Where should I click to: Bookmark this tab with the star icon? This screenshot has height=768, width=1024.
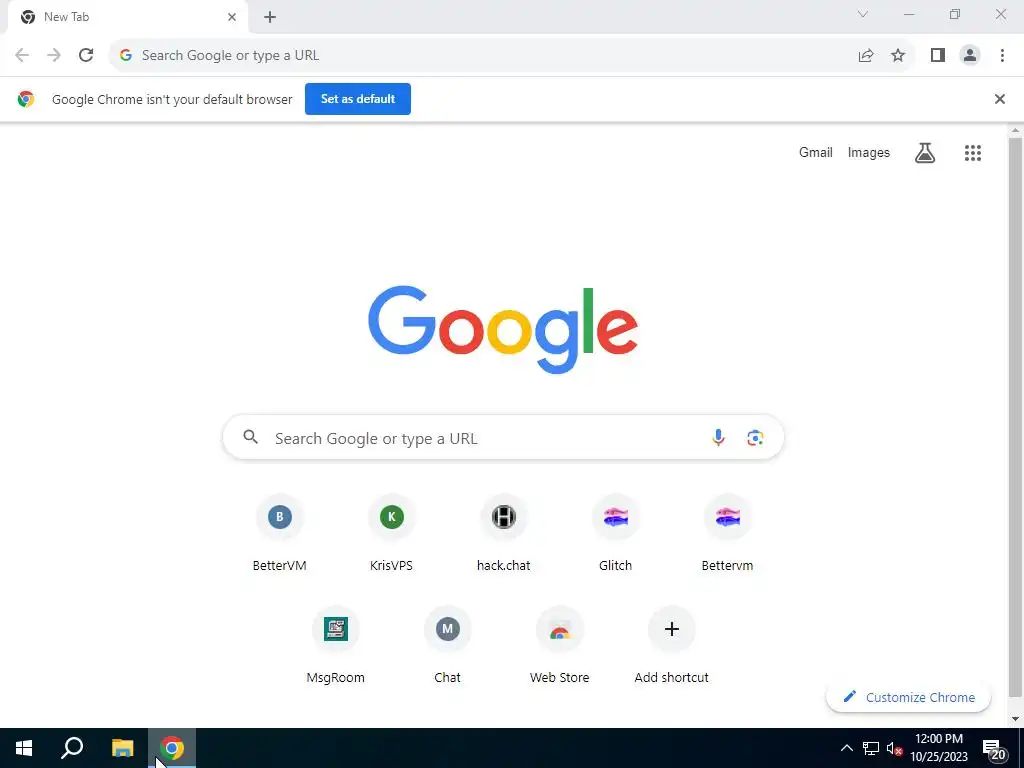click(x=898, y=56)
